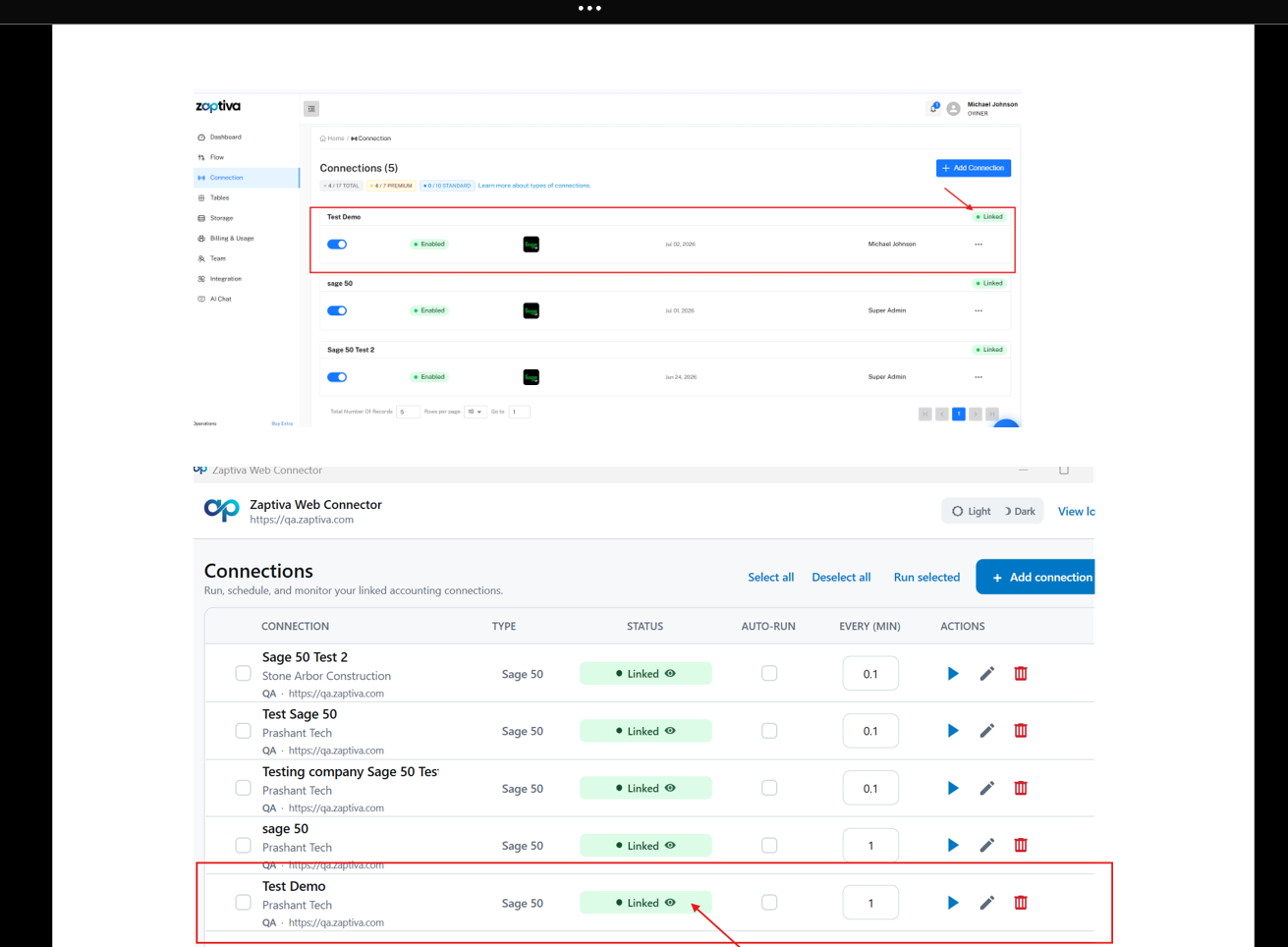
Task: Open the Learn more about types of connections link
Action: coord(534,186)
